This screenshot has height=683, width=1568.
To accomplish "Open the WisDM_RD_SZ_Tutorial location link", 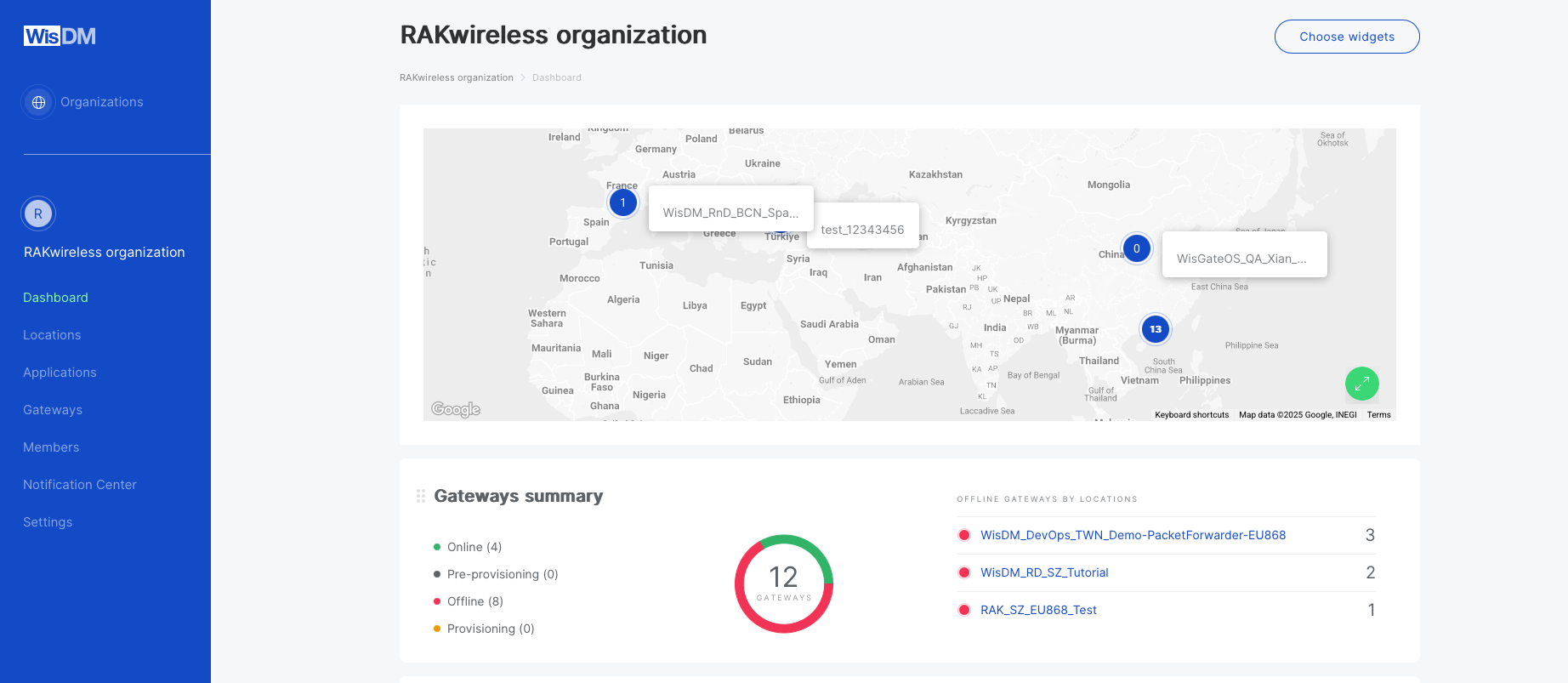I will pos(1044,572).
